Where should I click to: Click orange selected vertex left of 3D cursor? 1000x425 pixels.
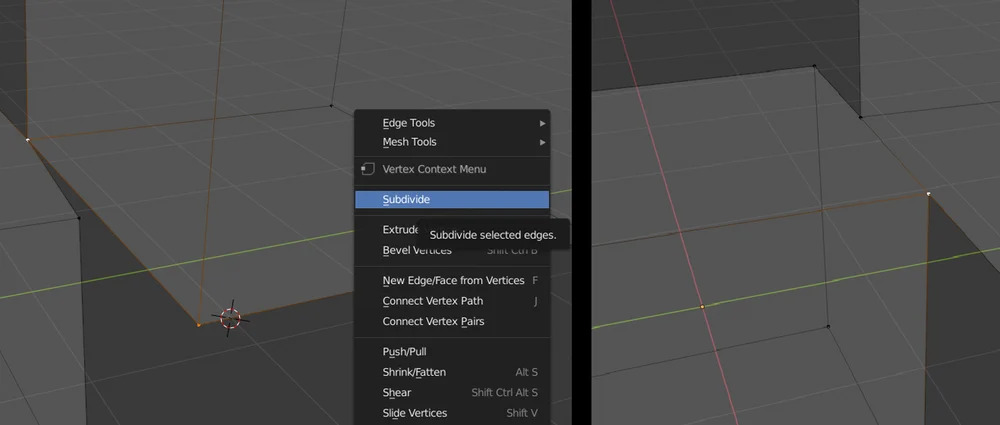point(199,324)
